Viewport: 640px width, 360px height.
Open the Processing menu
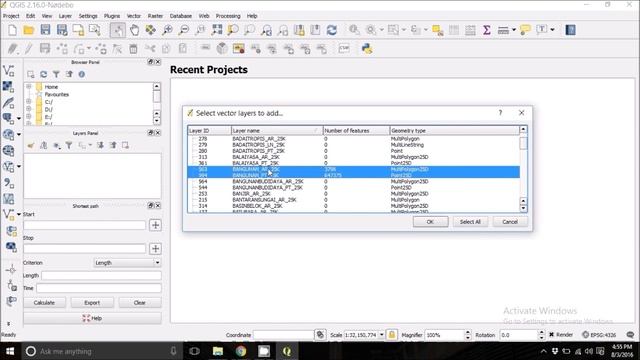click(x=228, y=16)
